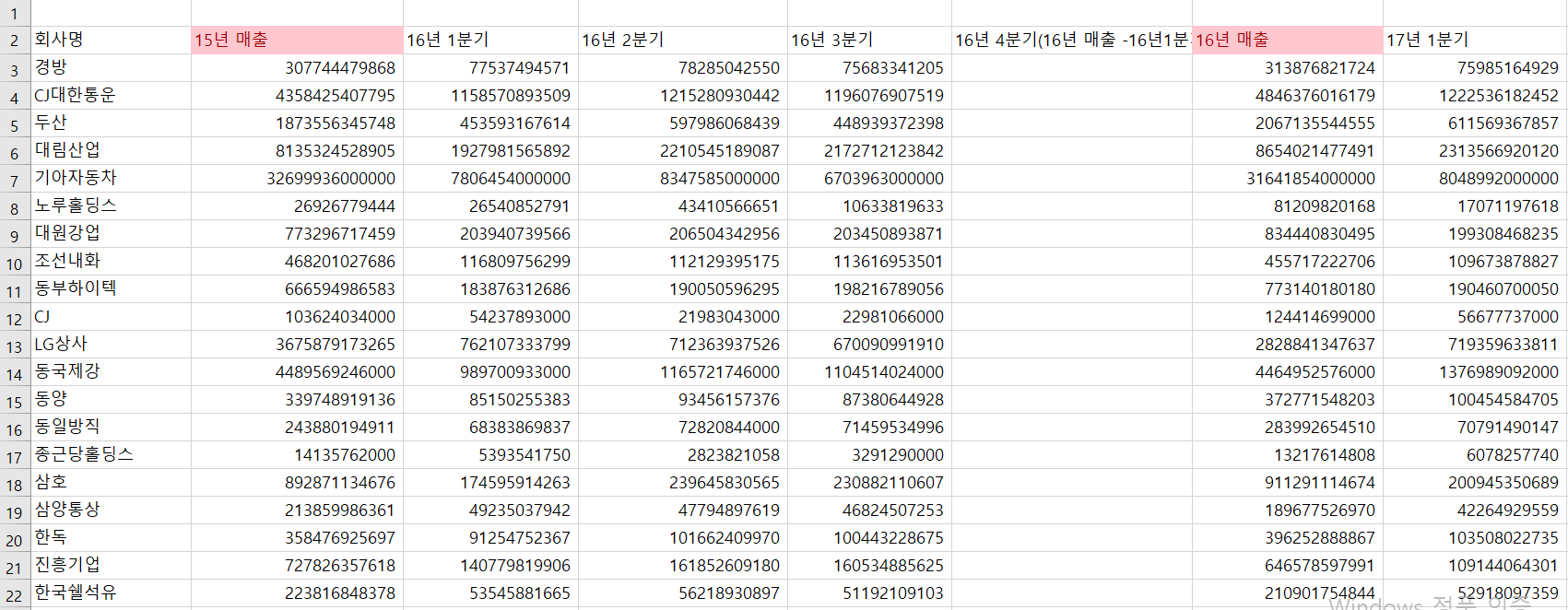Click cell value 239645830565

click(683, 482)
